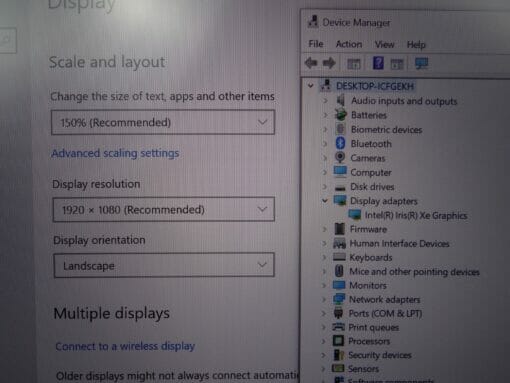Select the Sensors label
The image size is (510, 383).
pyautogui.click(x=363, y=369)
